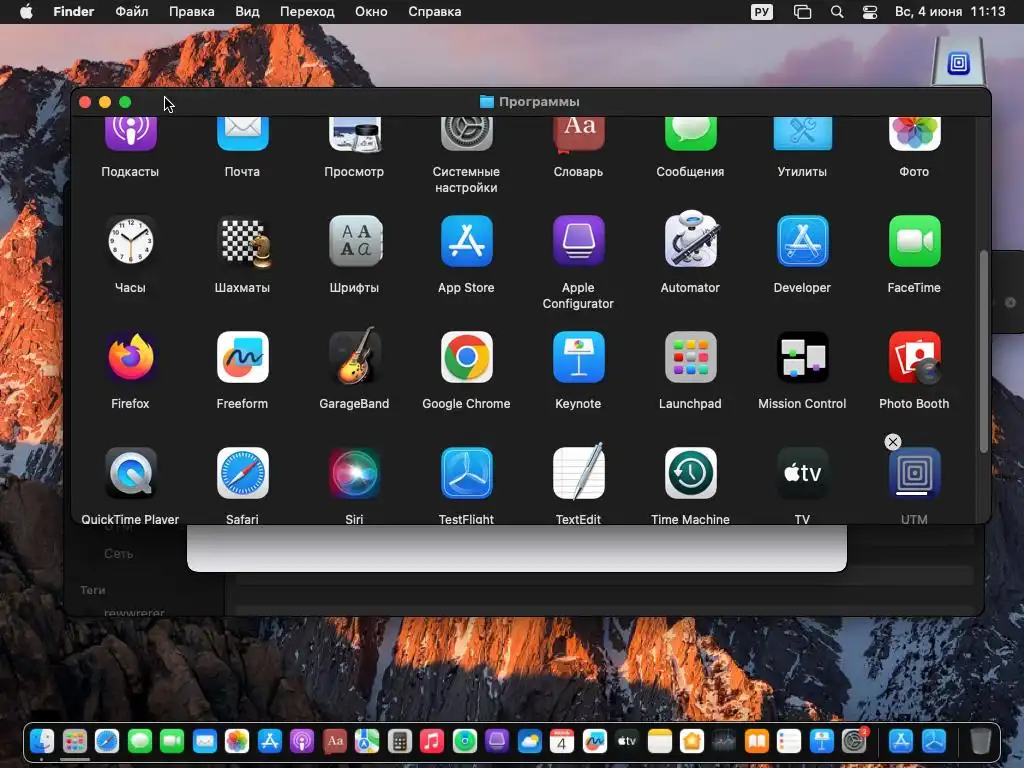Image resolution: width=1024 pixels, height=768 pixels.
Task: Click the Программы window title
Action: click(539, 102)
